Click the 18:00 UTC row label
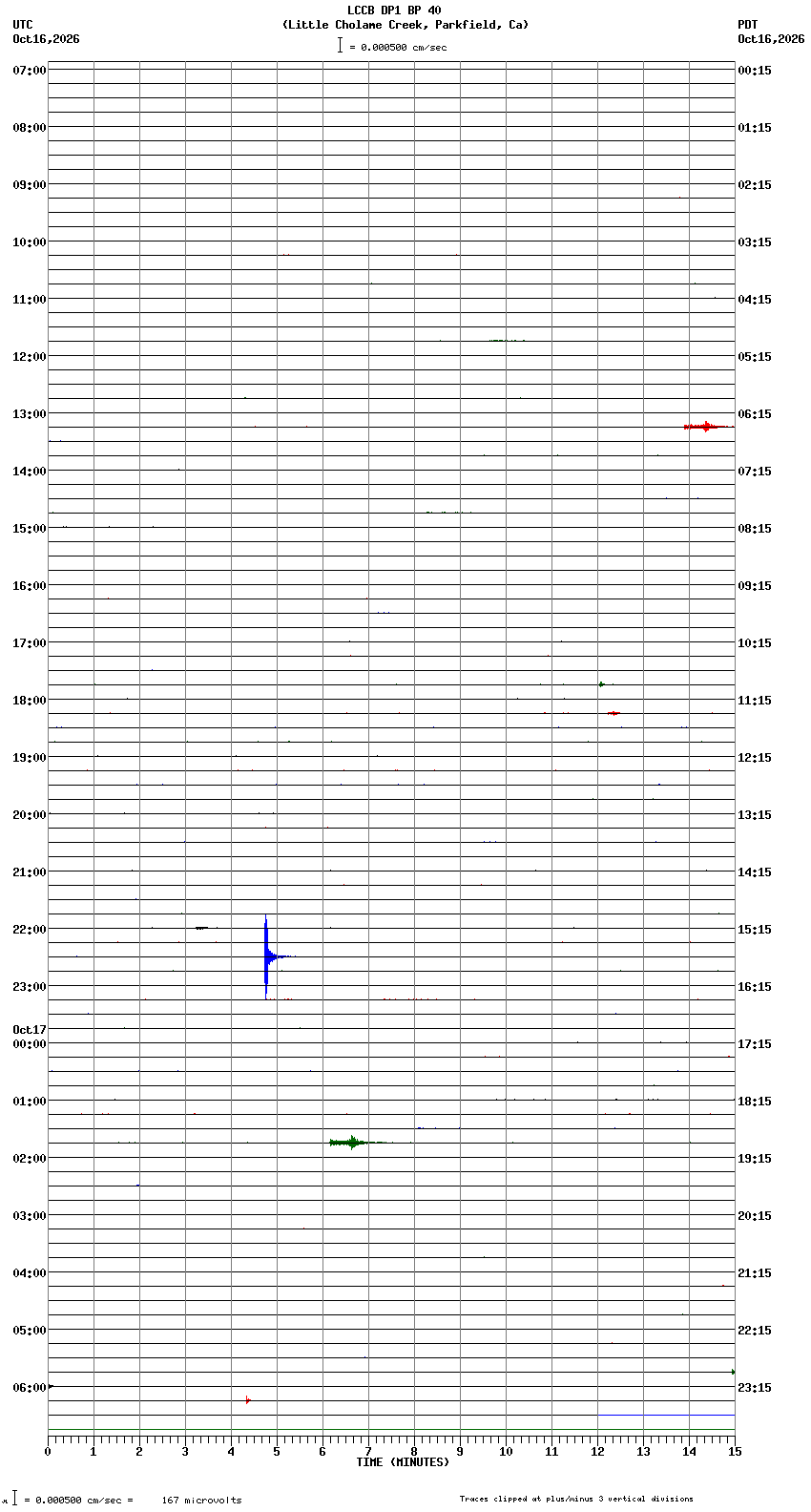The width and height of the screenshot is (811, 1512). click(29, 701)
